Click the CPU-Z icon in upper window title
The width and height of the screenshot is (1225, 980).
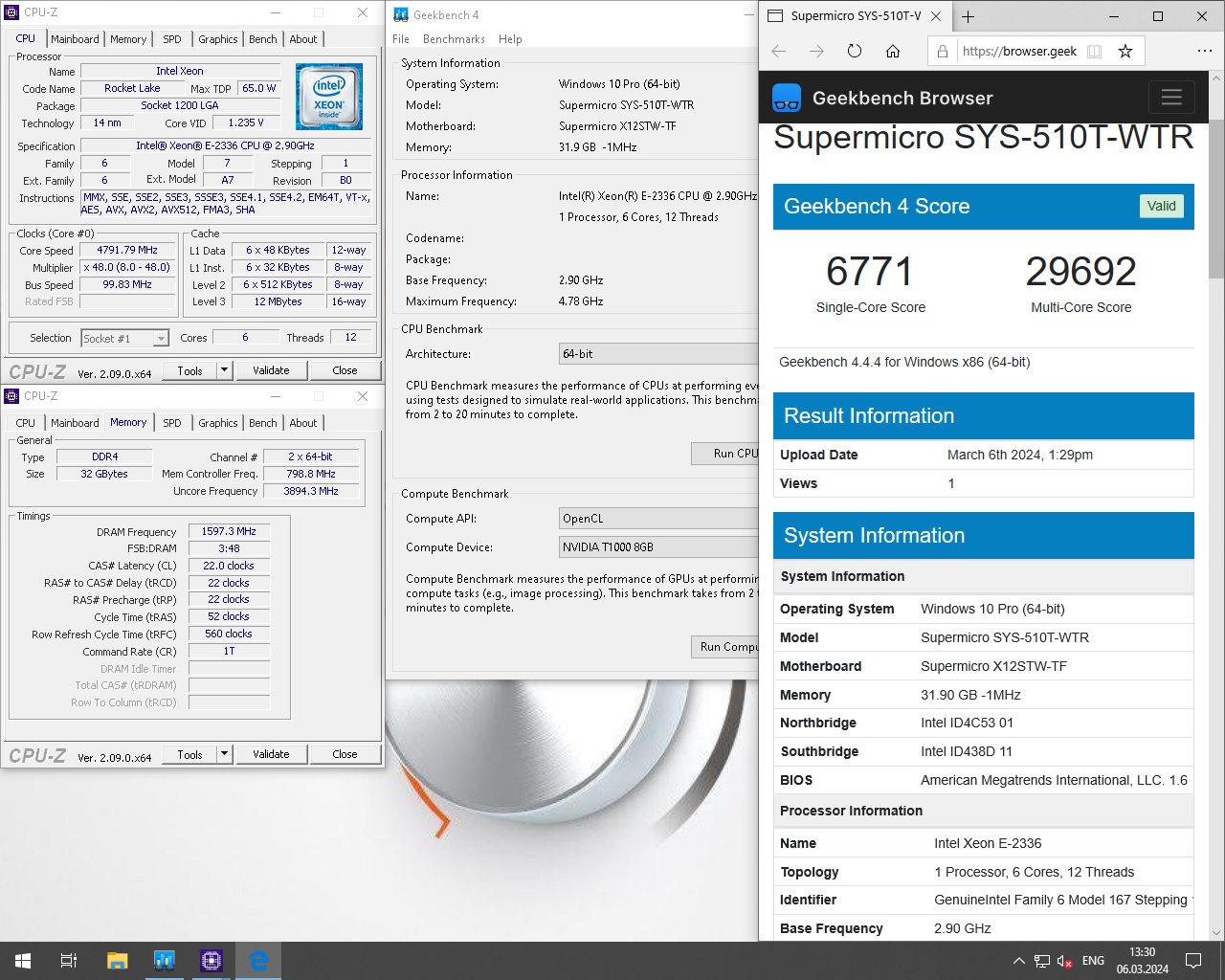click(12, 12)
